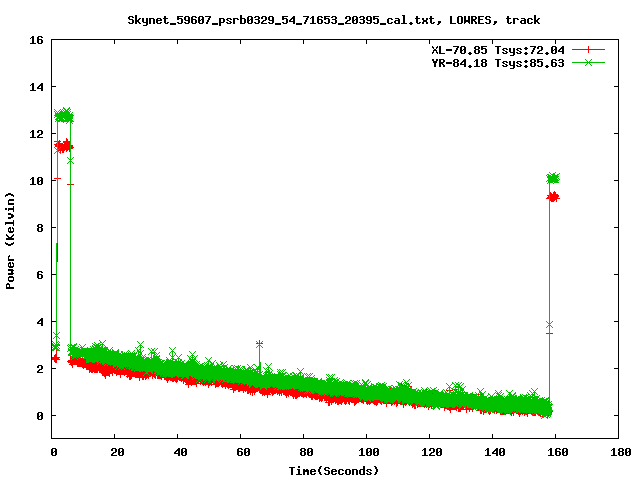Click the Time(Seconds) x-axis label
The image size is (640, 480).
tap(333, 471)
